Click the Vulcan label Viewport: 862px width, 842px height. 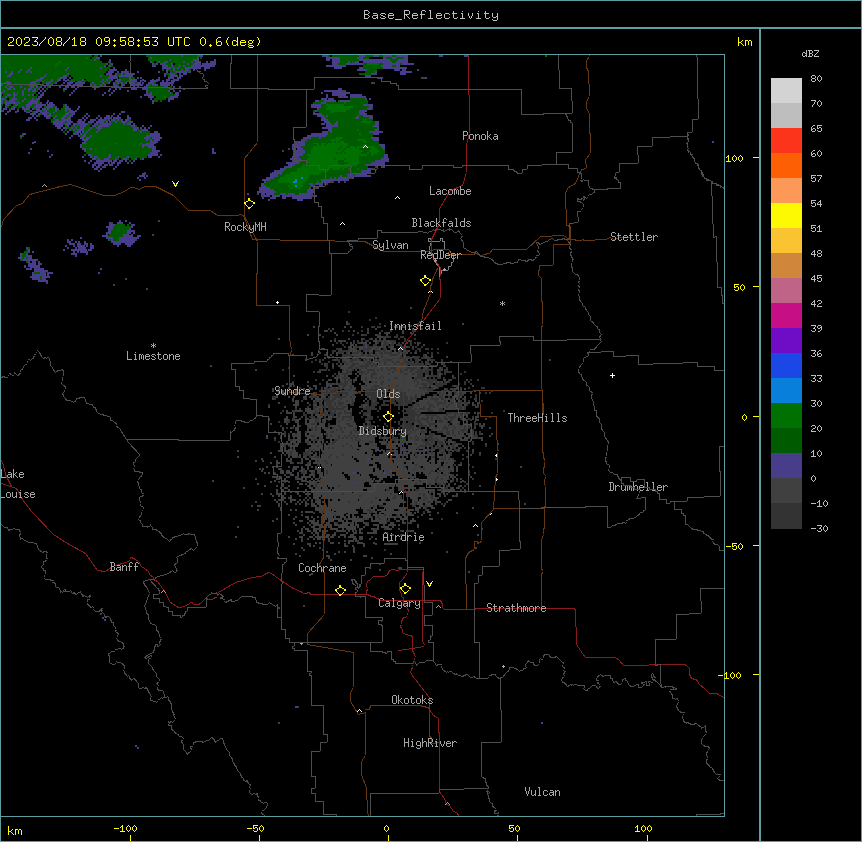click(x=543, y=792)
